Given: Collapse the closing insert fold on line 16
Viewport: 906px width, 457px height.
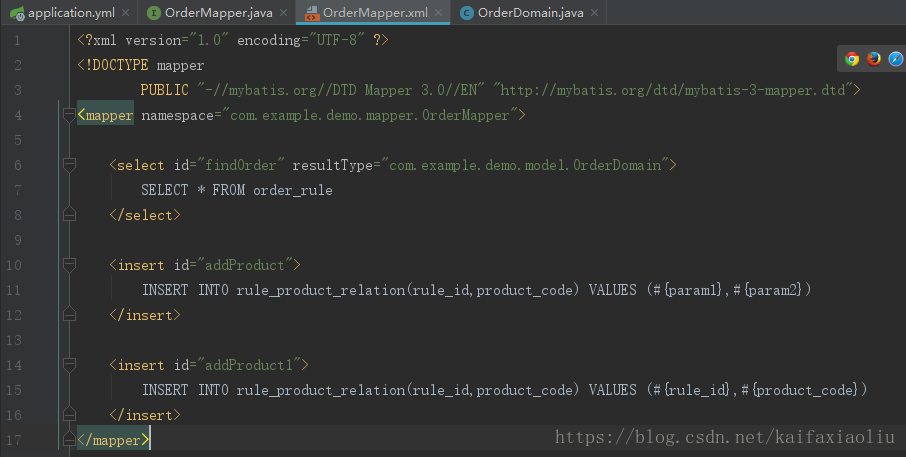Looking at the screenshot, I should tap(69, 415).
